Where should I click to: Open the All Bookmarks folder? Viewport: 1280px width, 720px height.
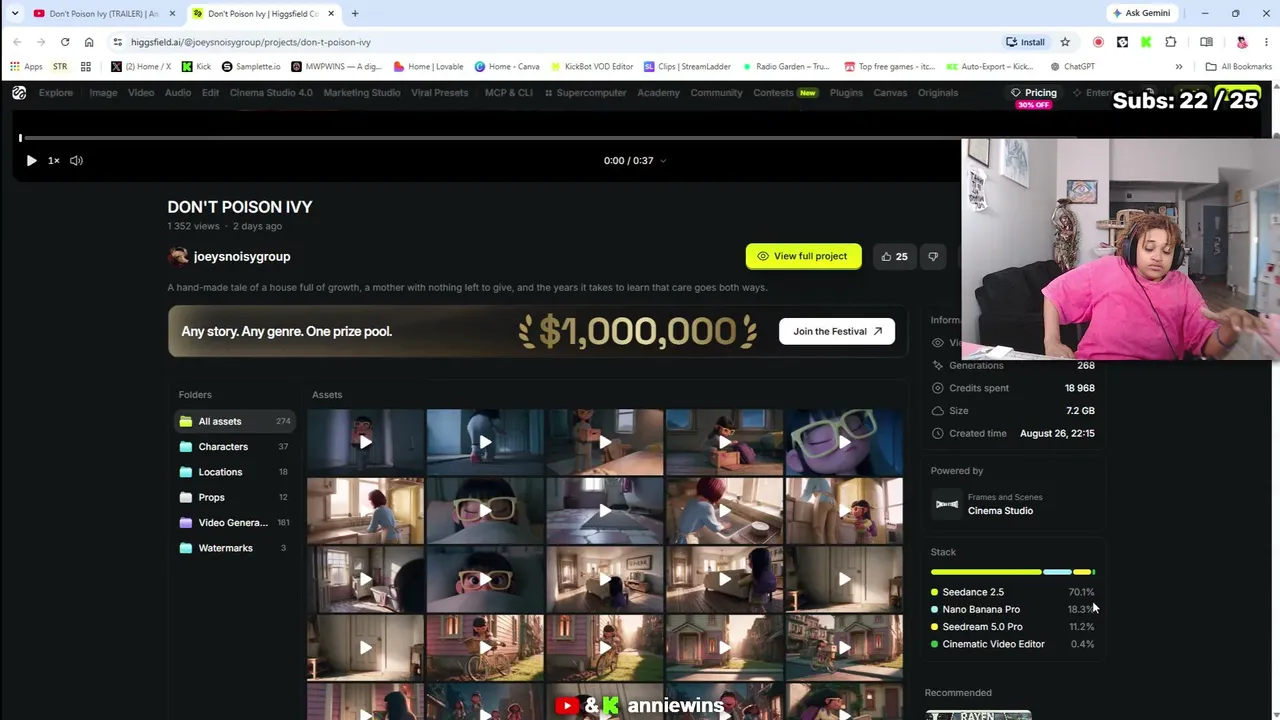(1238, 67)
